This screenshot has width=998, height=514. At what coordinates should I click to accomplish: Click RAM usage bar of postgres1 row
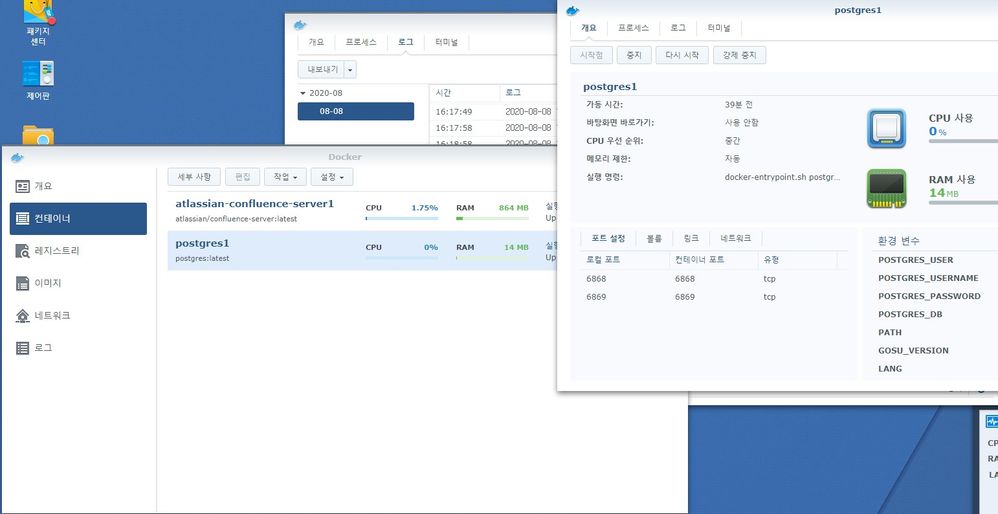[x=492, y=258]
